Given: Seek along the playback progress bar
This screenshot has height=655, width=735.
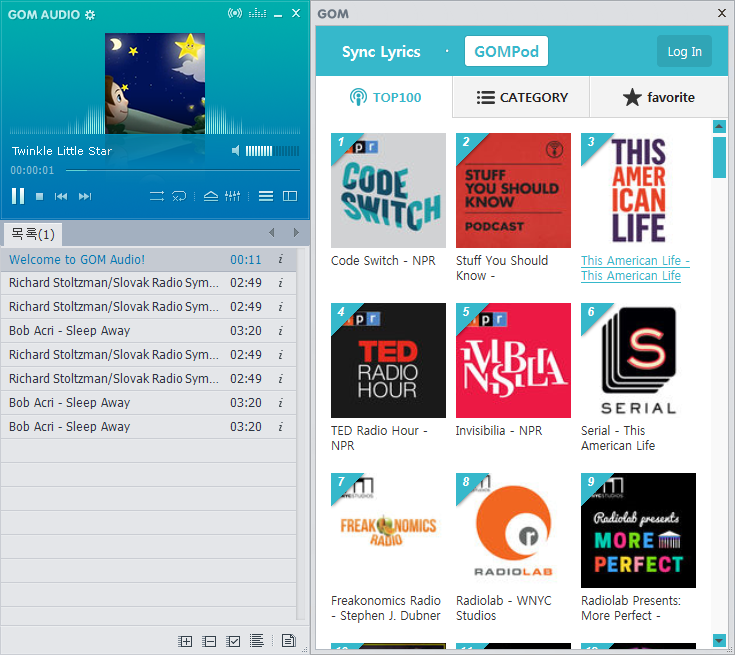Looking at the screenshot, I should (x=183, y=170).
